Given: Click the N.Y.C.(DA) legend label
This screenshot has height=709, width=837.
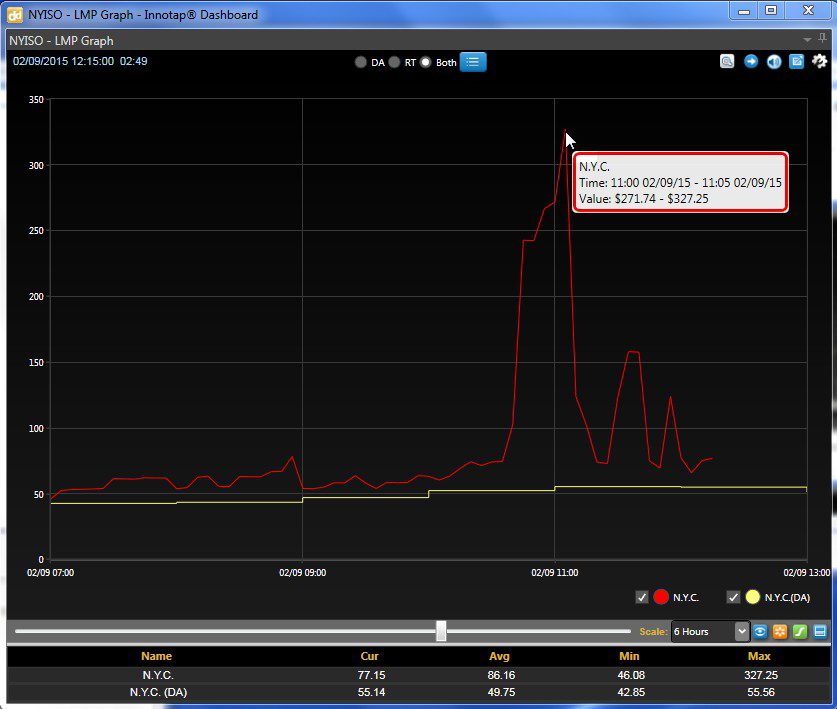Looking at the screenshot, I should coord(787,597).
